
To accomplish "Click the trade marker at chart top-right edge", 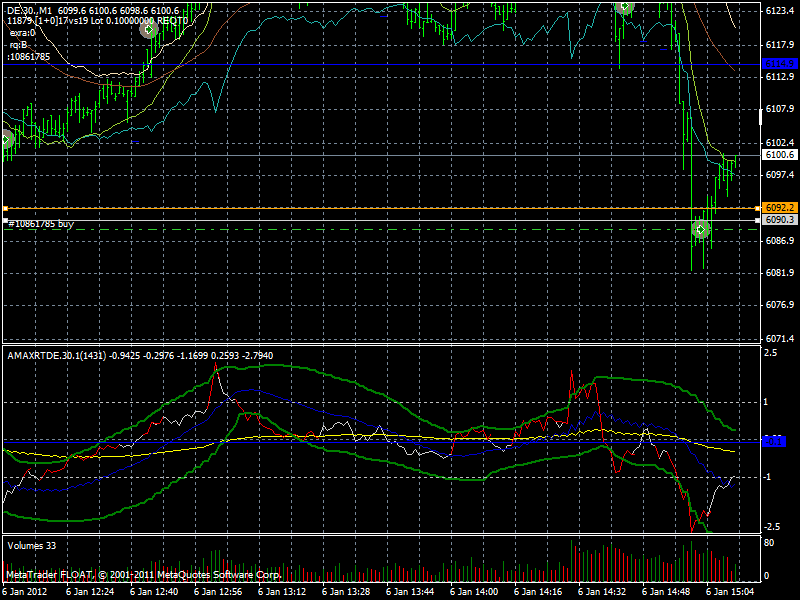I will coord(625,5).
